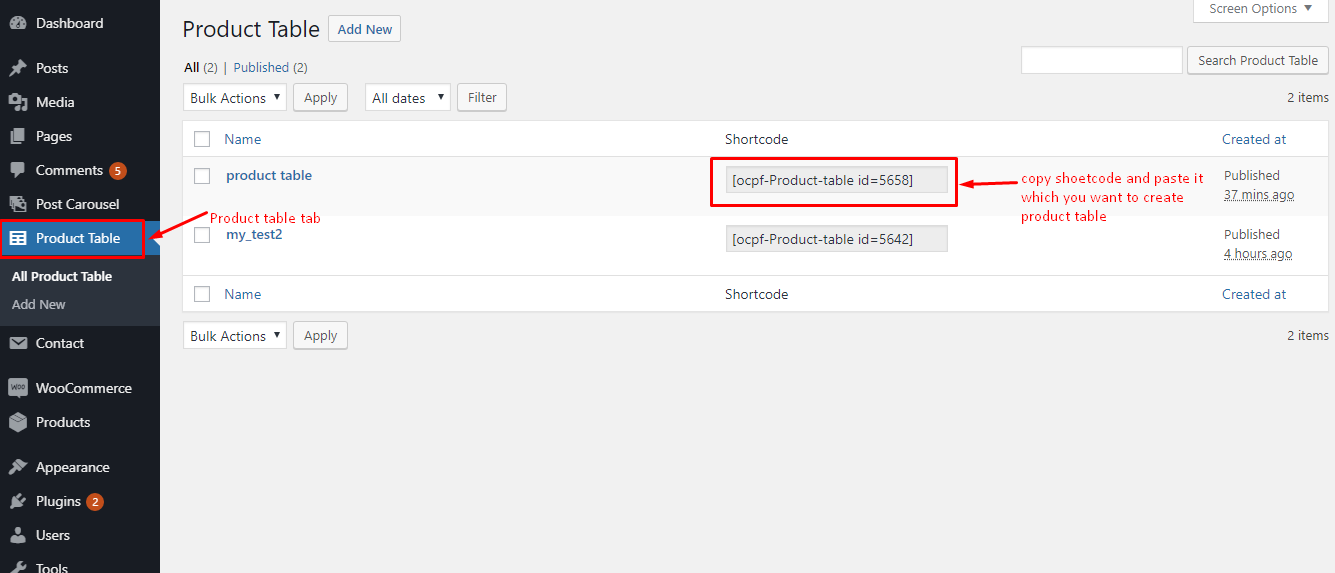This screenshot has width=1335, height=573.
Task: Click the Comments speech bubble icon
Action: tap(18, 170)
